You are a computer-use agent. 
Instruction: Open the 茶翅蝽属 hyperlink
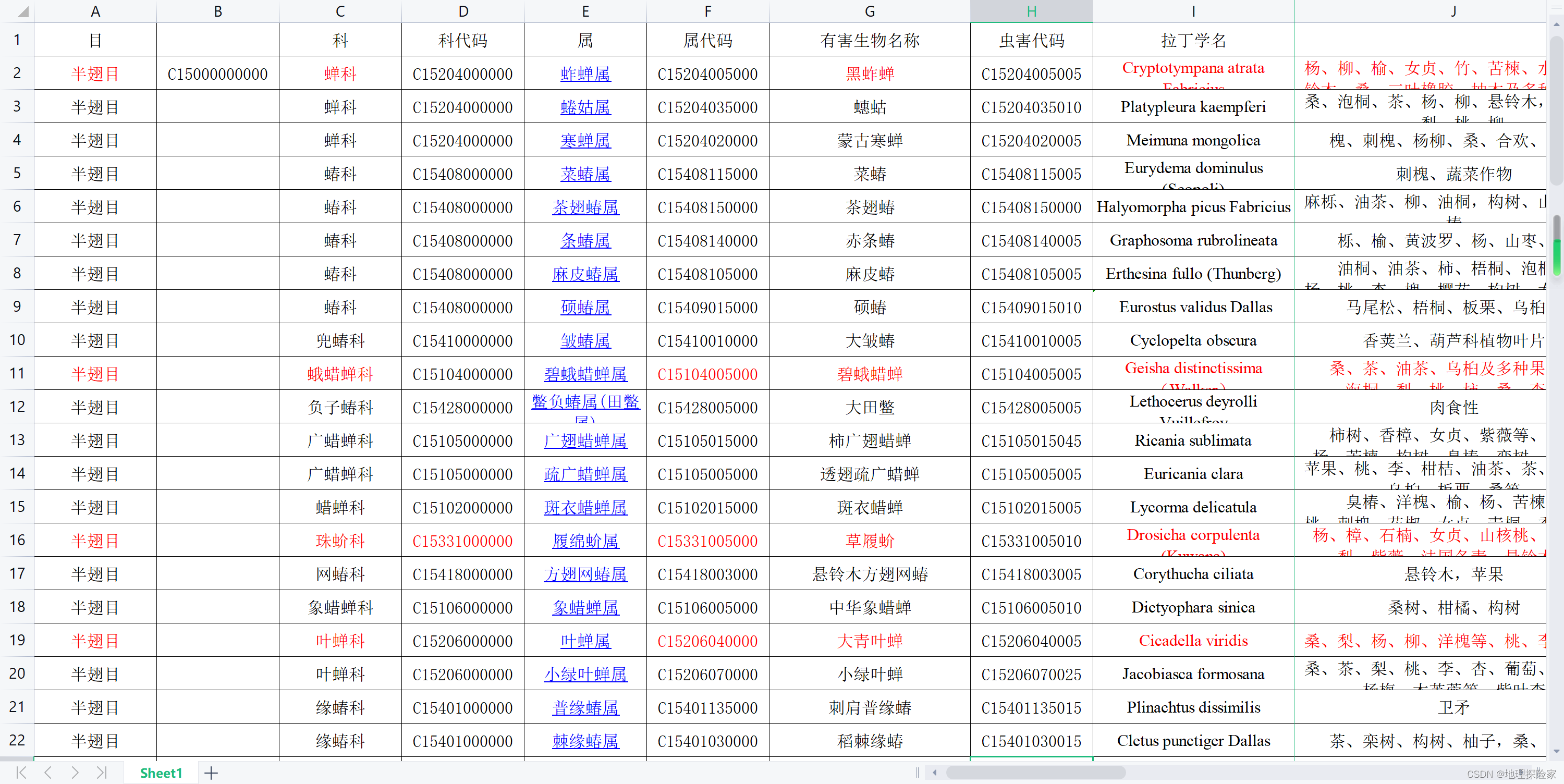[x=585, y=207]
